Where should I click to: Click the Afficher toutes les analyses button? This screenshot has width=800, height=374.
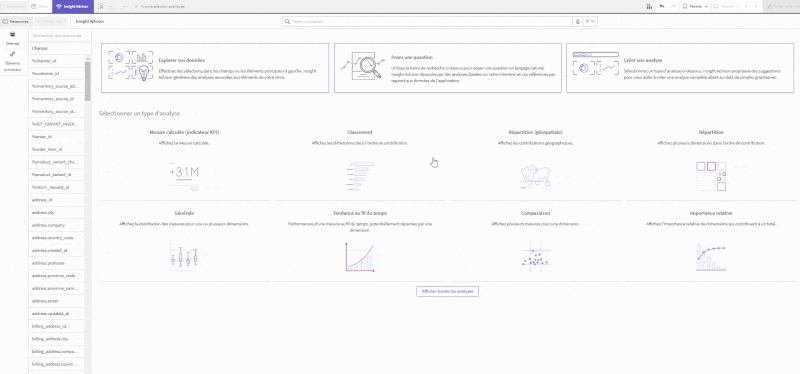(x=447, y=291)
